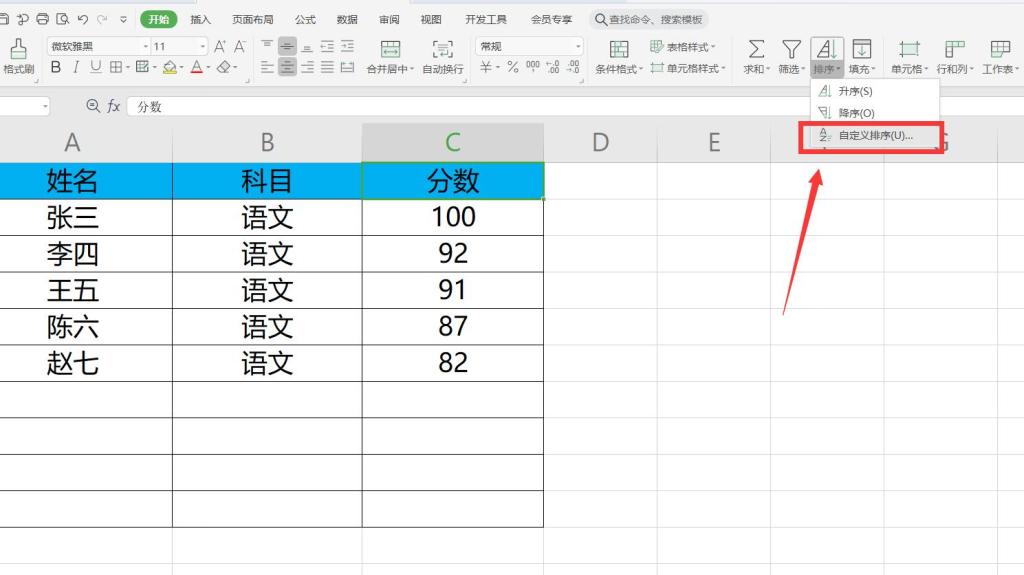
Task: Decrease font size with the A- icon
Action: 240,46
